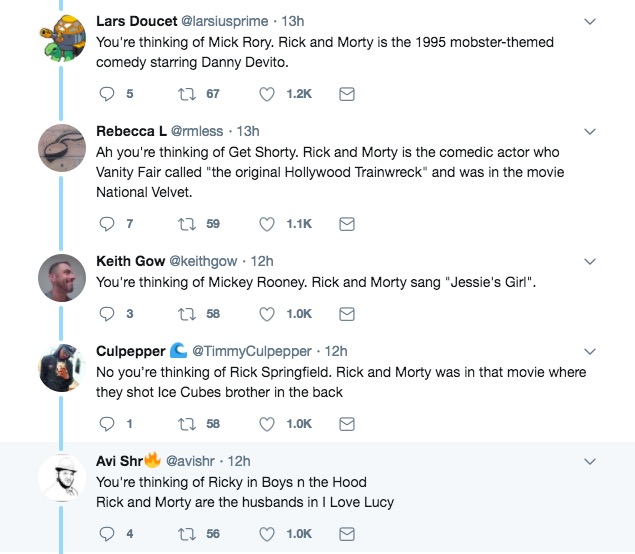Reply to Avi Shr's tweet
The width and height of the screenshot is (635, 554).
[x=110, y=534]
